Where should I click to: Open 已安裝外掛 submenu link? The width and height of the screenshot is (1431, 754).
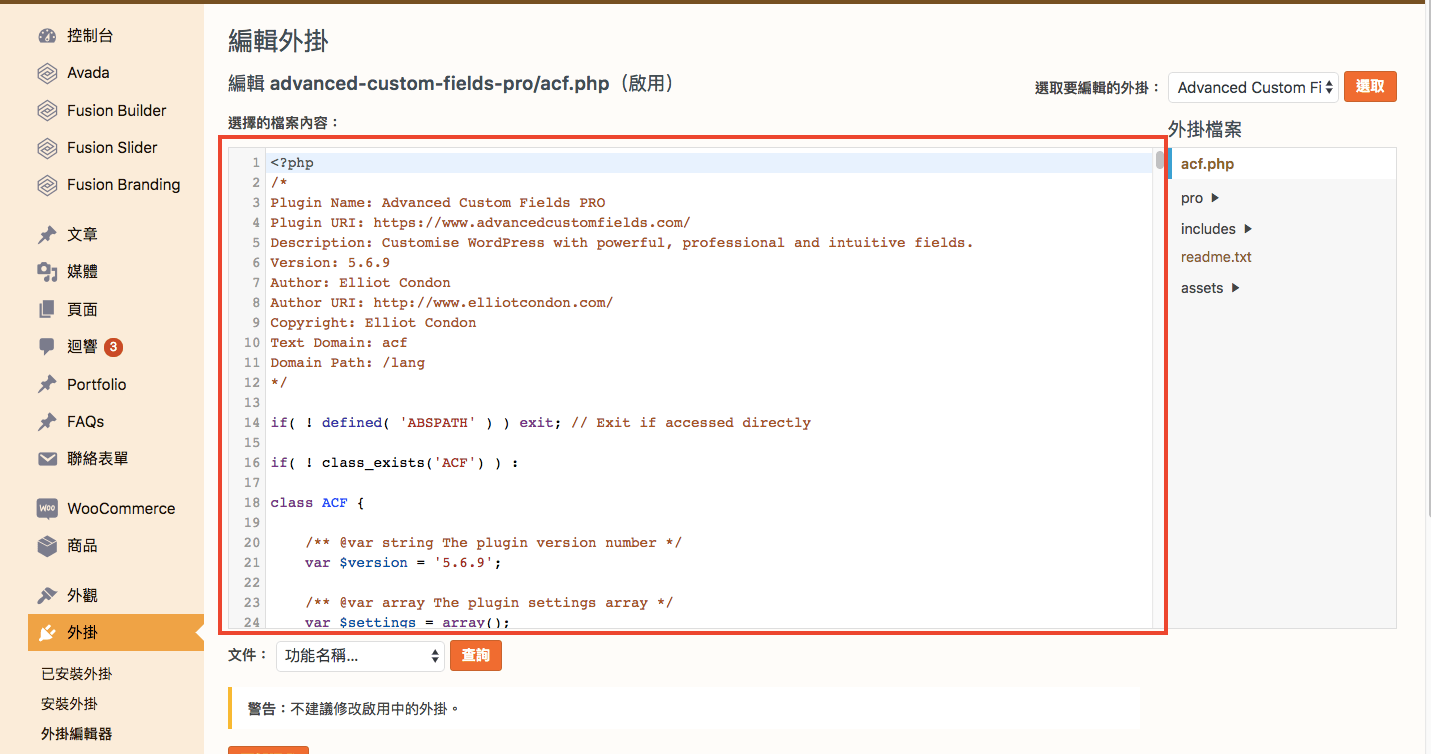coord(77,674)
